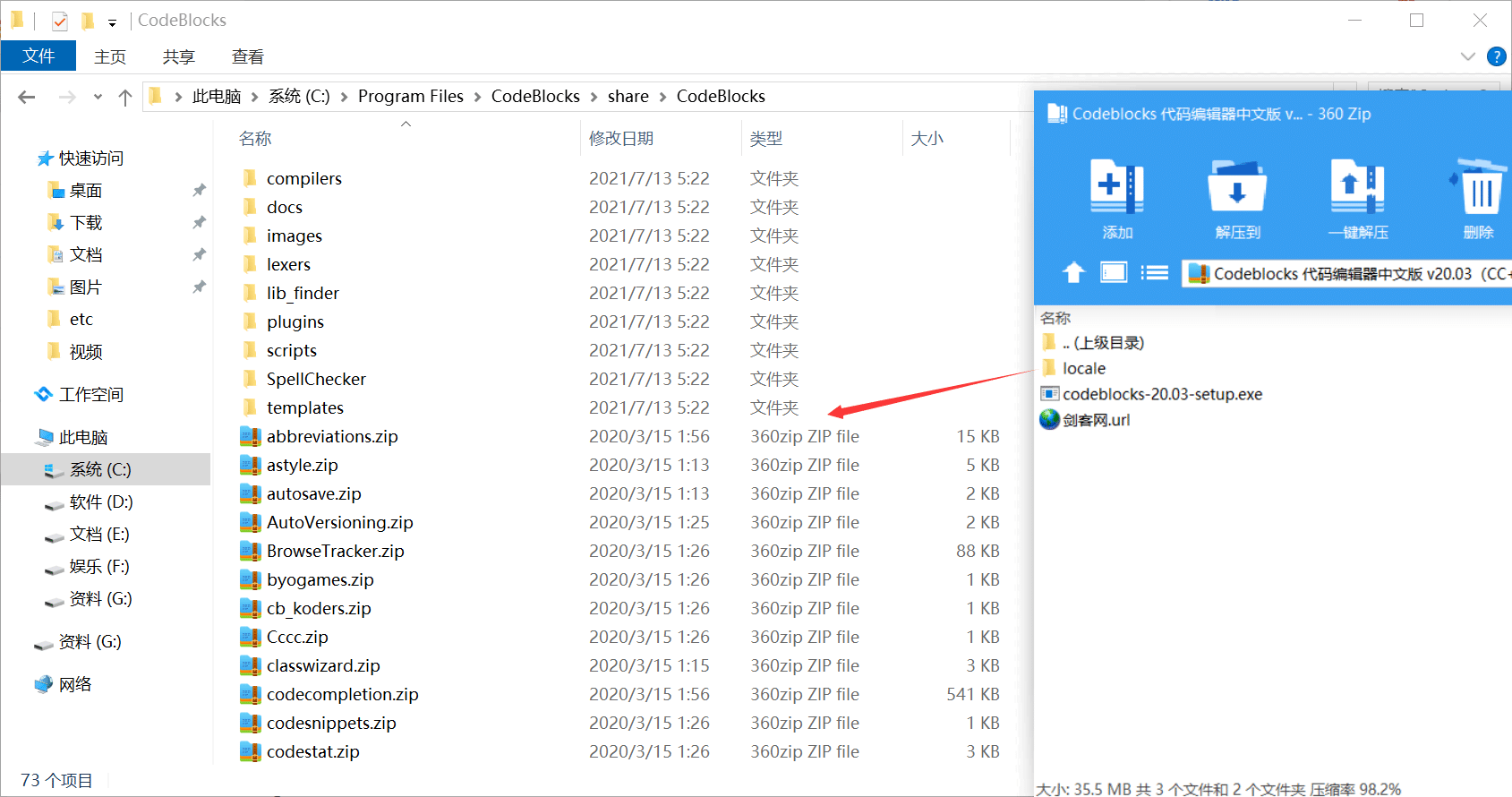The height and width of the screenshot is (797, 1512).
Task: Unpin 文档 from quick access
Action: (199, 254)
